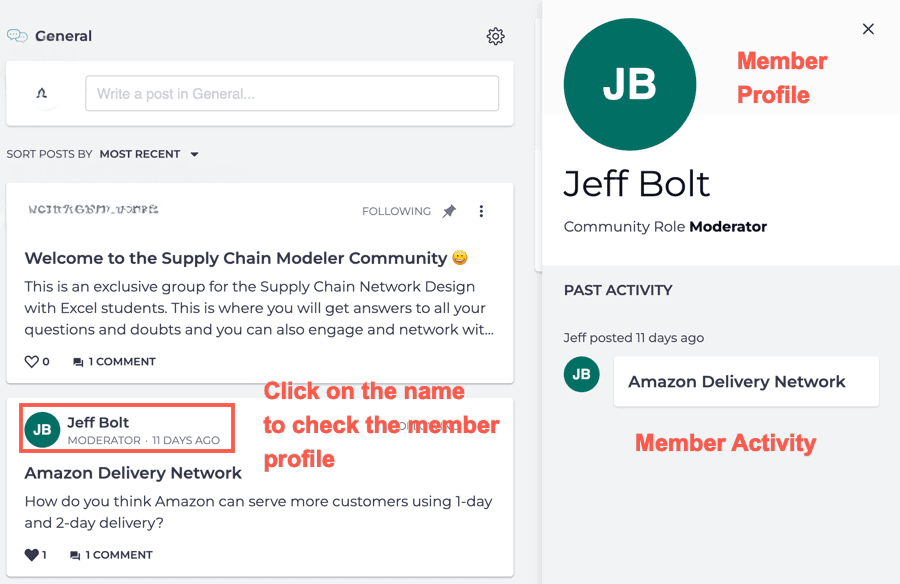
Task: Click the JB avatar on the Amazon post
Action: click(x=42, y=430)
